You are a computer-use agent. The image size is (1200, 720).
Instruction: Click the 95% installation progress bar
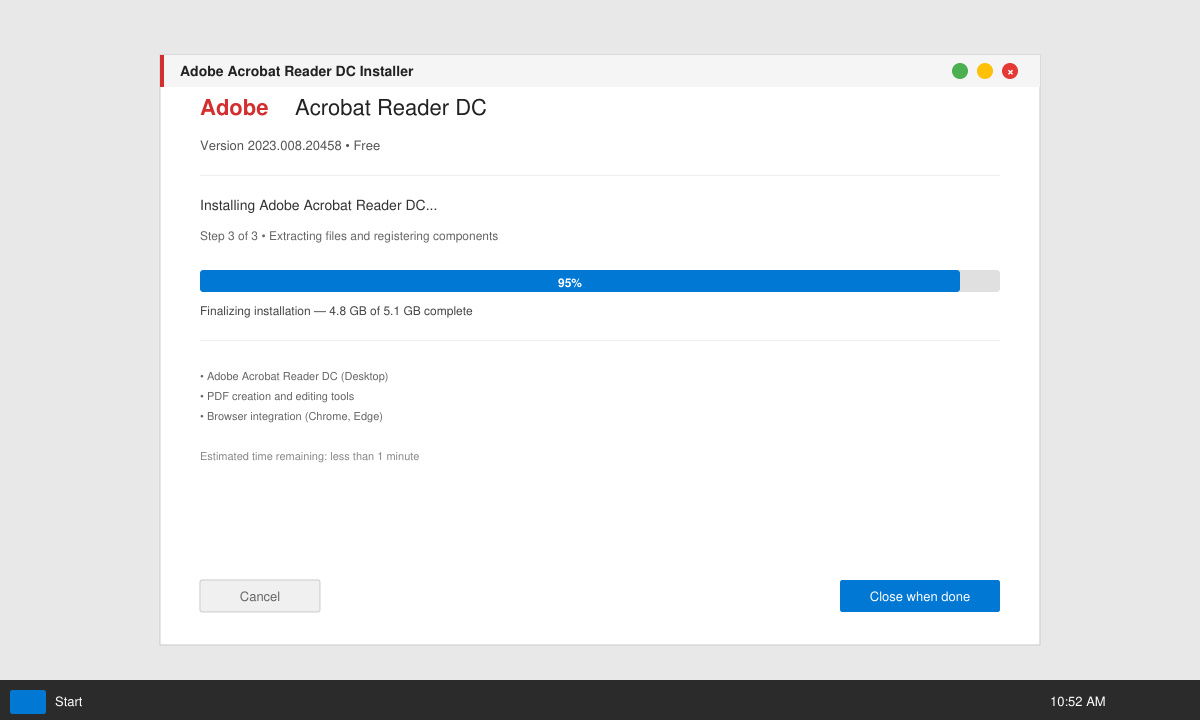(x=600, y=281)
